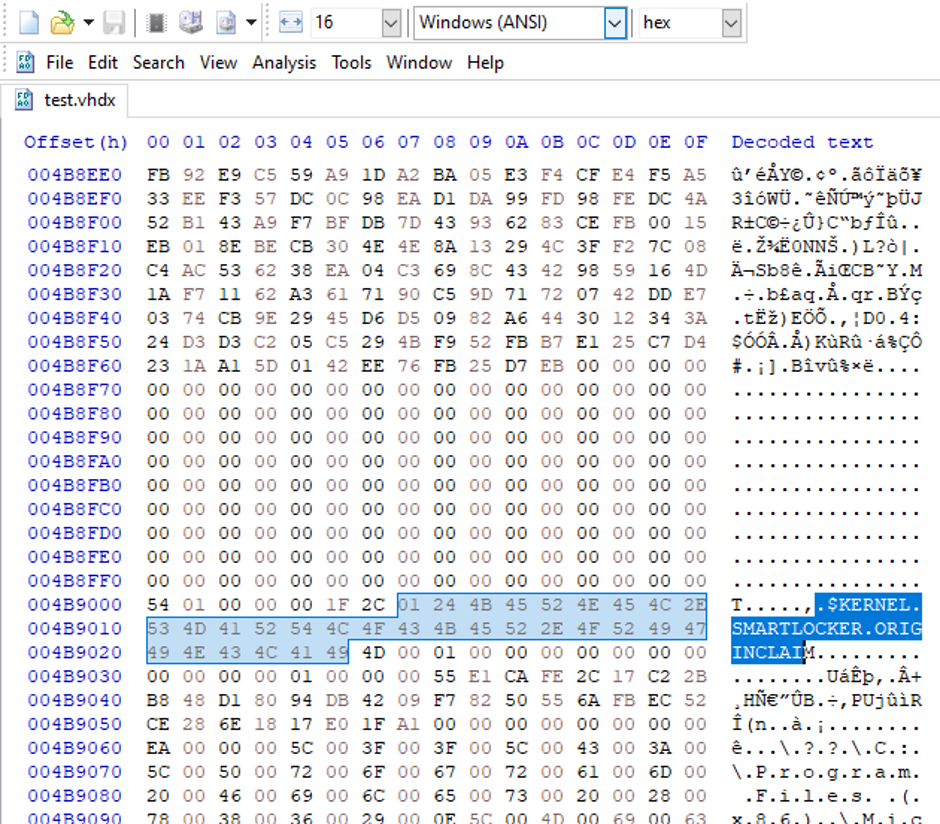Click decoded text SMARTLOCKER.ORIG

[827, 629]
